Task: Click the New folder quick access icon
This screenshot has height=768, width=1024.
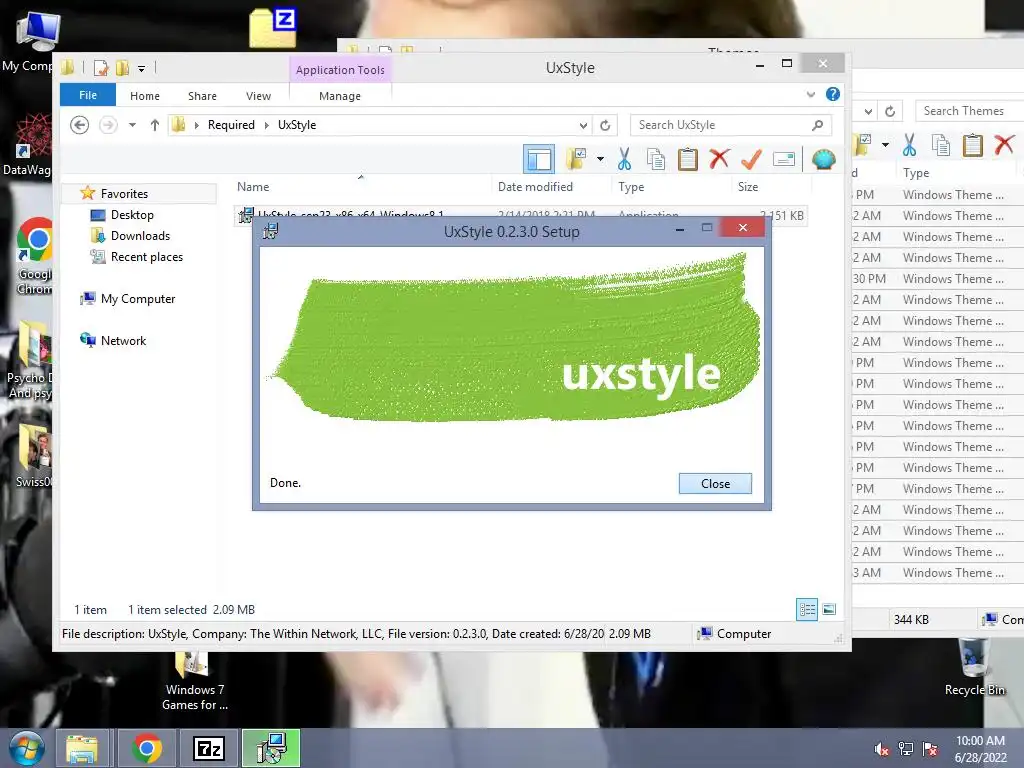Action: click(122, 67)
